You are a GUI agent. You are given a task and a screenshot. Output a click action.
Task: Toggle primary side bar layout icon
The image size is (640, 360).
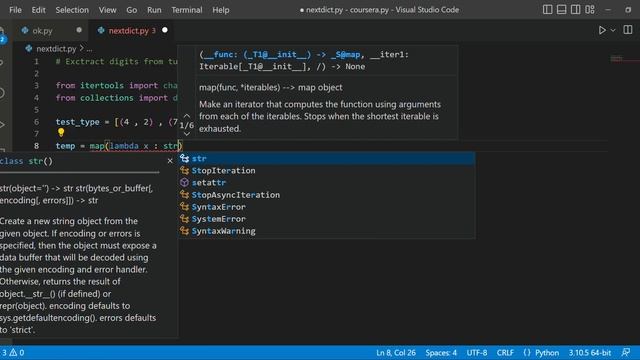pos(547,9)
